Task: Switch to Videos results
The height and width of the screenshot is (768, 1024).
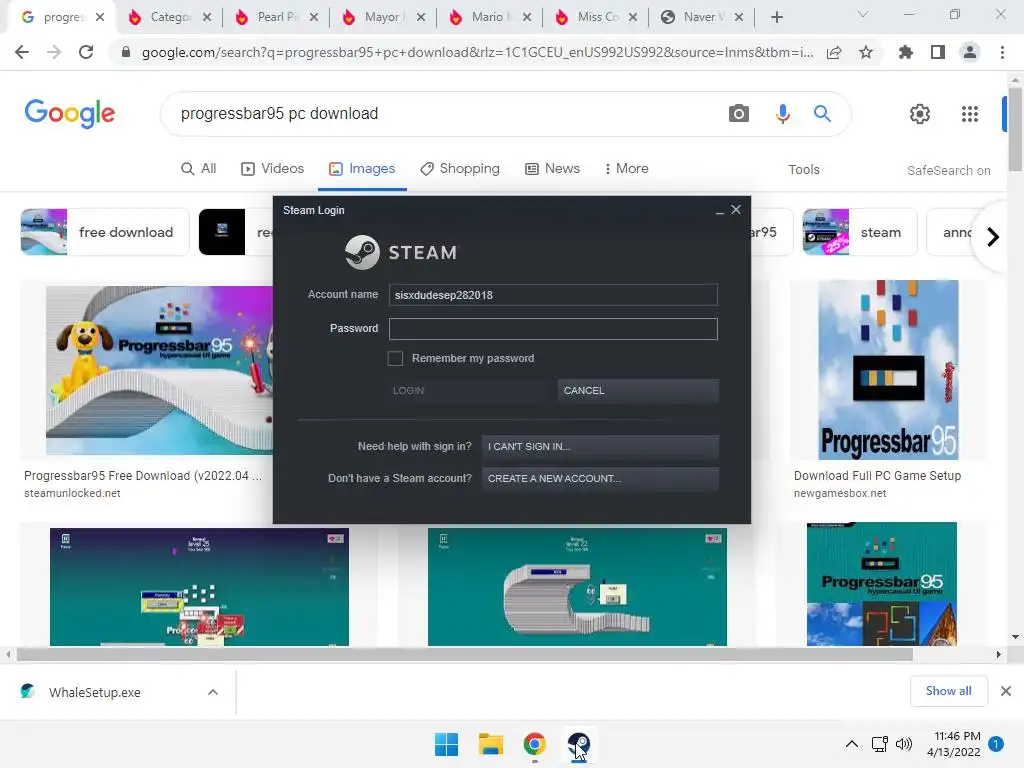Action: 273,168
